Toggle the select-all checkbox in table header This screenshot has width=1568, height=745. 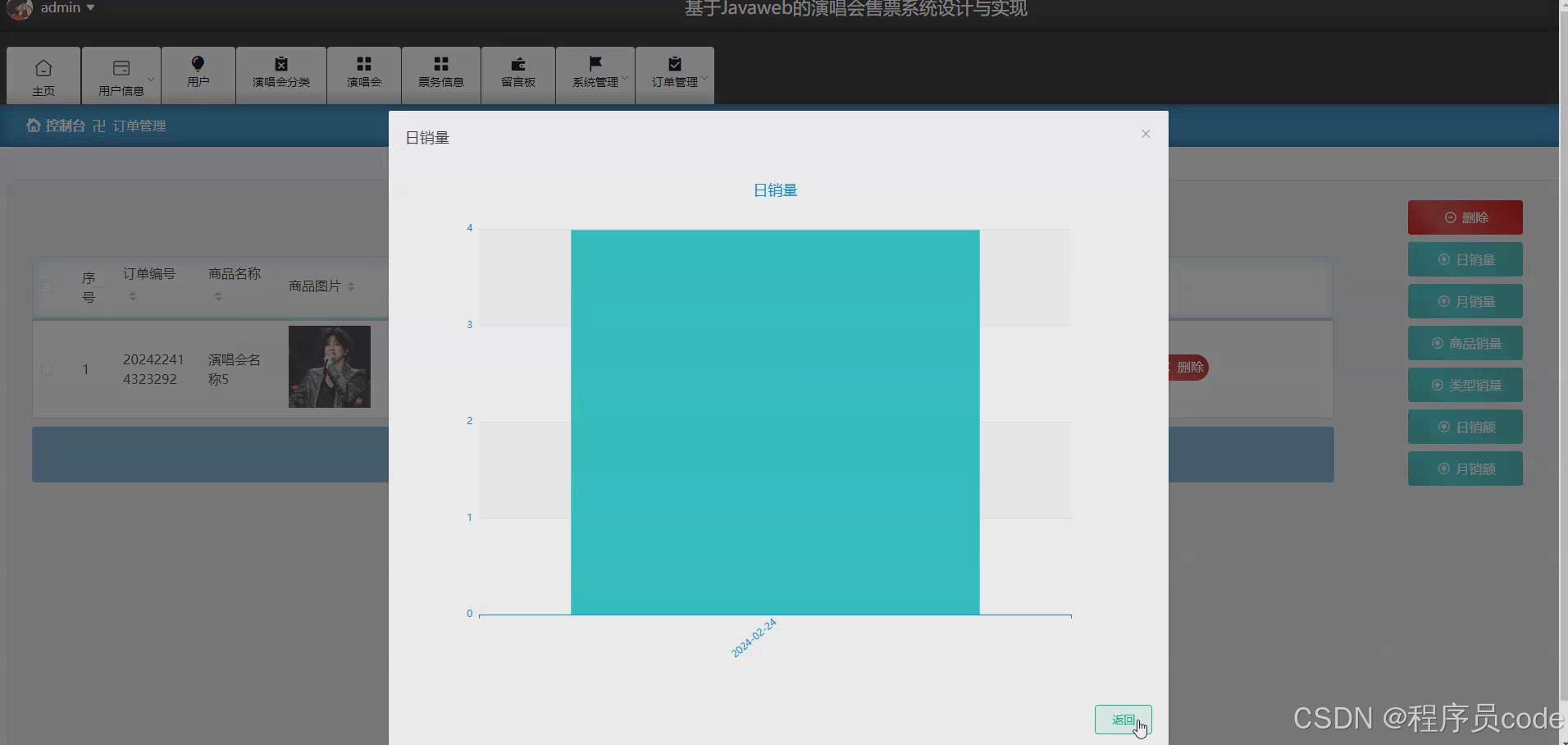(47, 287)
